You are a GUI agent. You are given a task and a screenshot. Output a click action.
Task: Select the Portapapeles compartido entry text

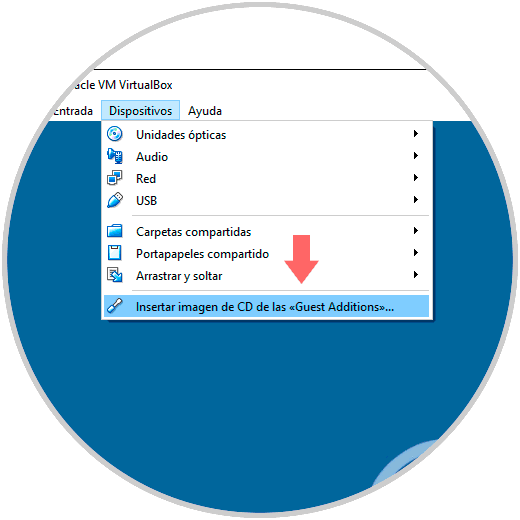click(x=202, y=254)
